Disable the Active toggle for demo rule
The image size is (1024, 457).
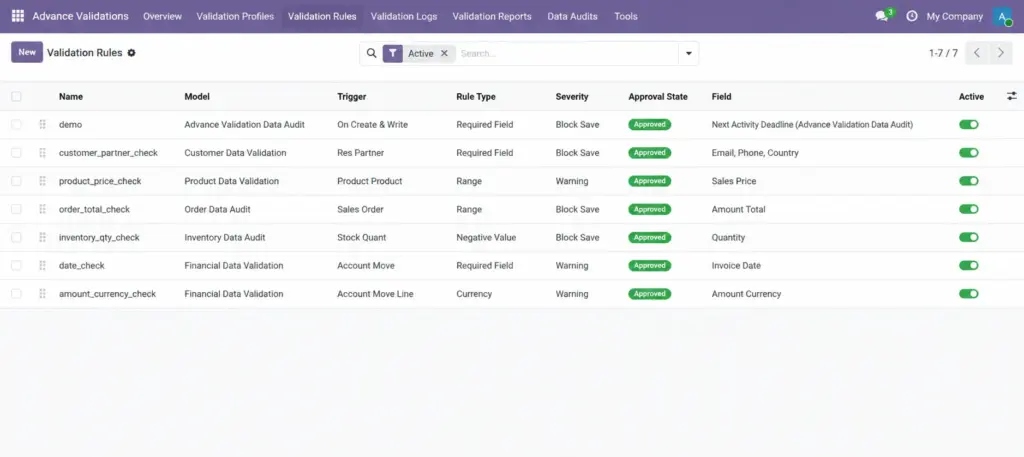pos(968,125)
